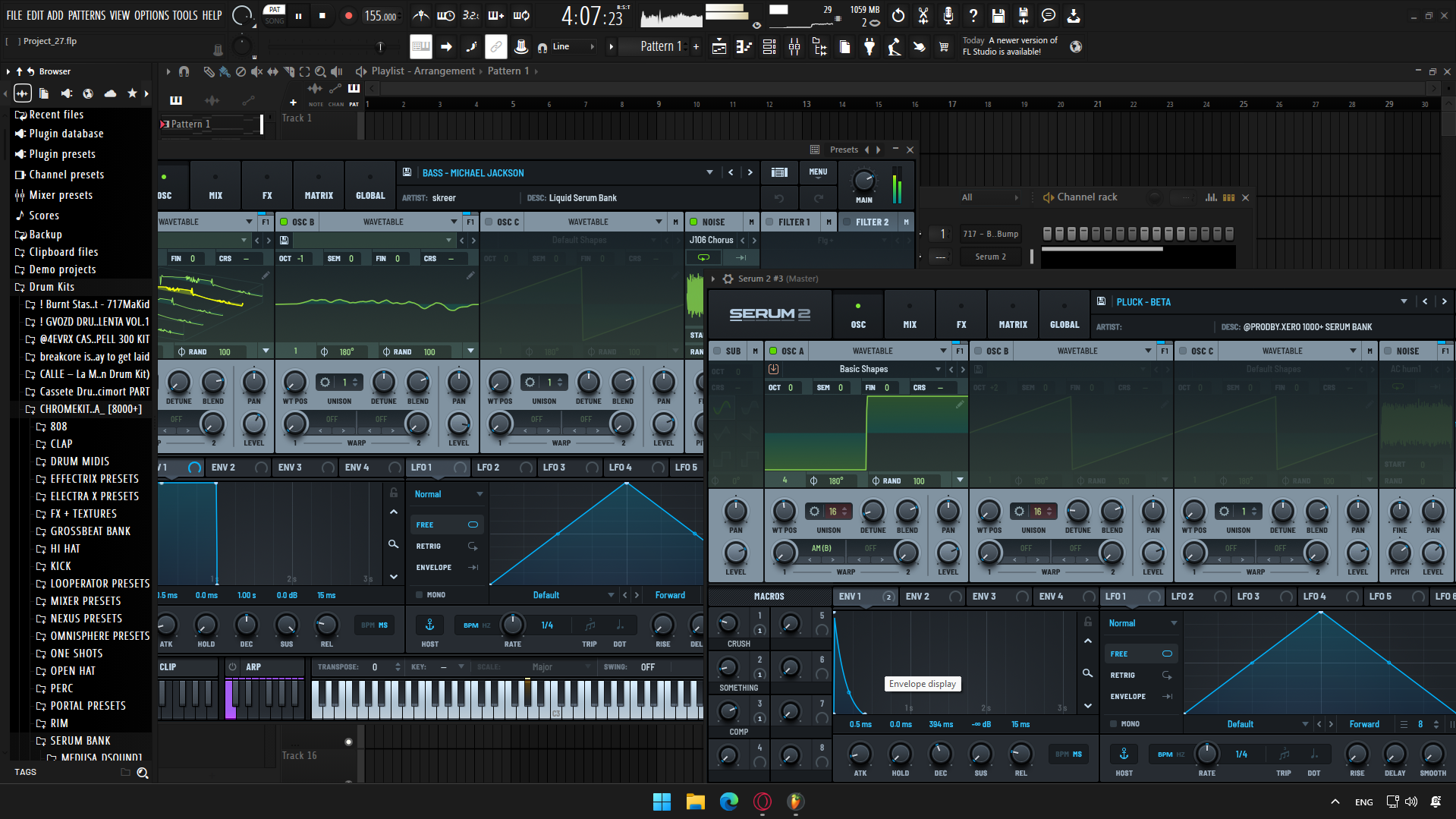1456x819 pixels.
Task: Click the 717 - B..Bump channel button
Action: click(990, 234)
